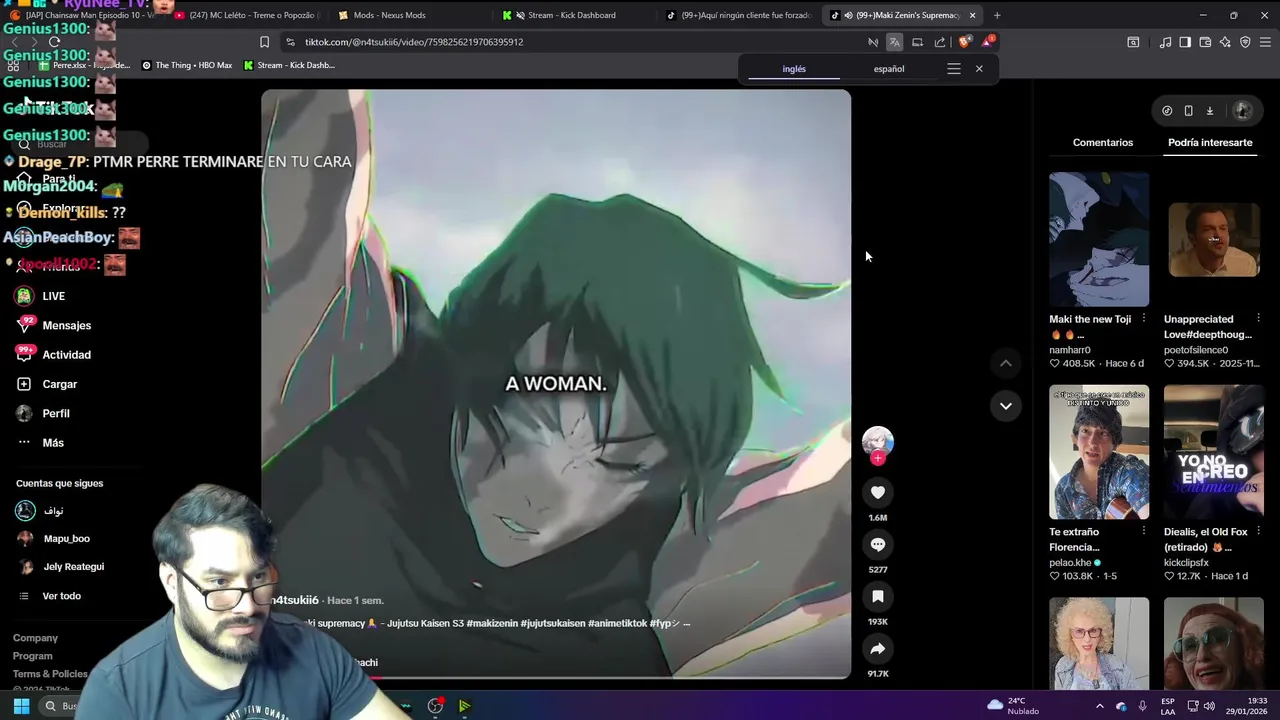This screenshot has width=1280, height=720.
Task: Switch to Podría interesarte tab
Action: click(1210, 142)
